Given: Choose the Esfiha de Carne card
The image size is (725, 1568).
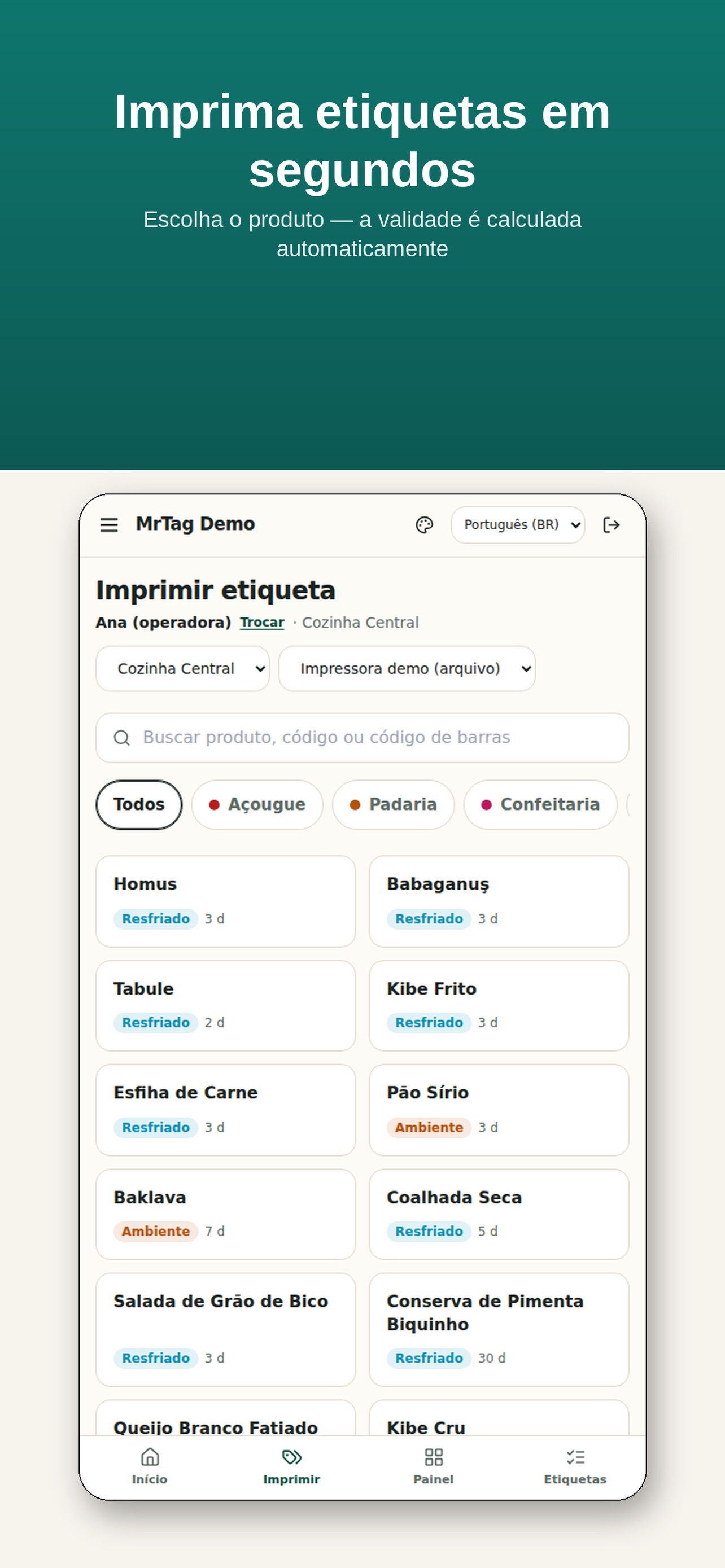Looking at the screenshot, I should 226,1110.
